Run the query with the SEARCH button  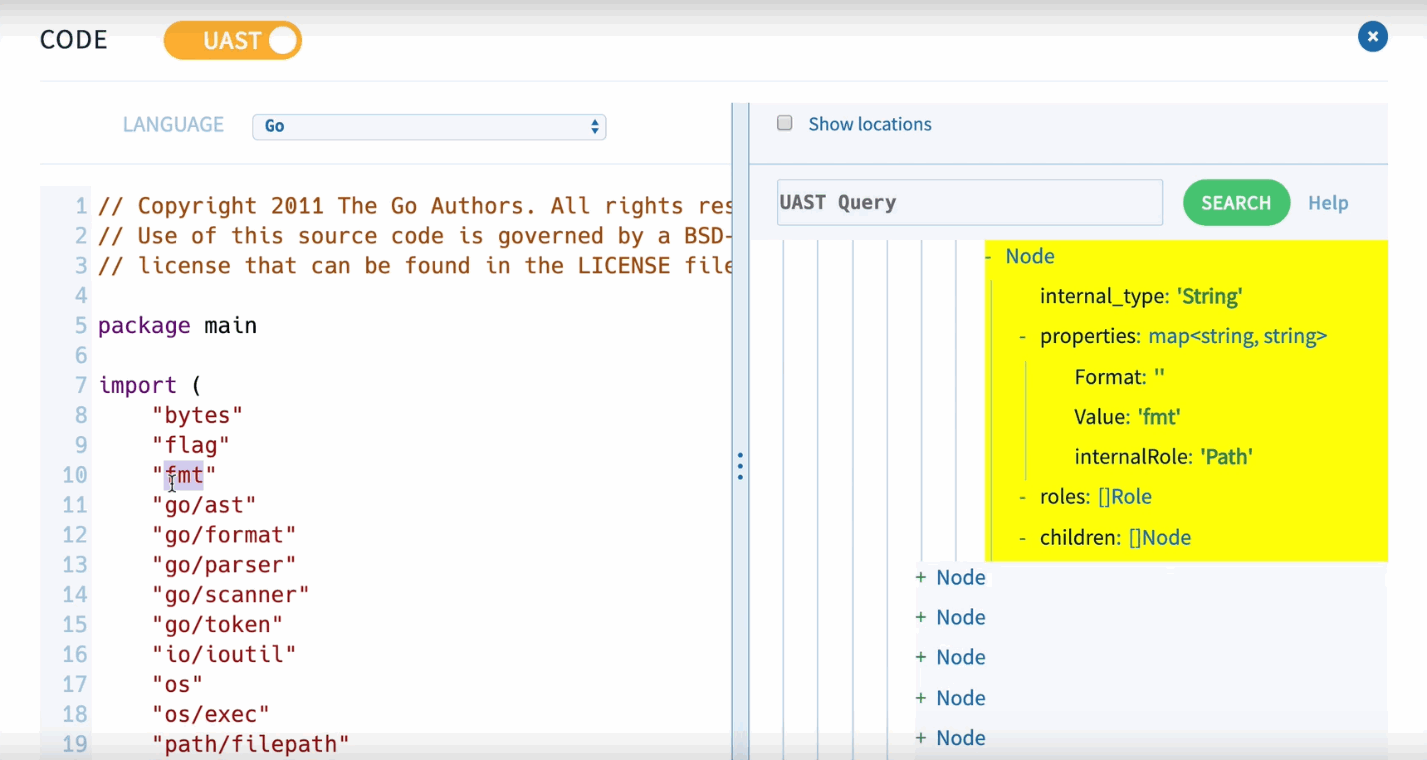pos(1236,202)
